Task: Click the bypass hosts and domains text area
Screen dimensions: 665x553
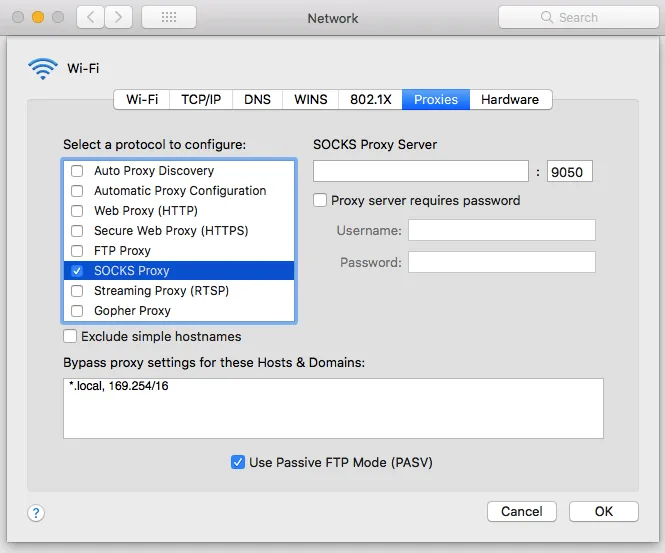Action: (x=333, y=408)
